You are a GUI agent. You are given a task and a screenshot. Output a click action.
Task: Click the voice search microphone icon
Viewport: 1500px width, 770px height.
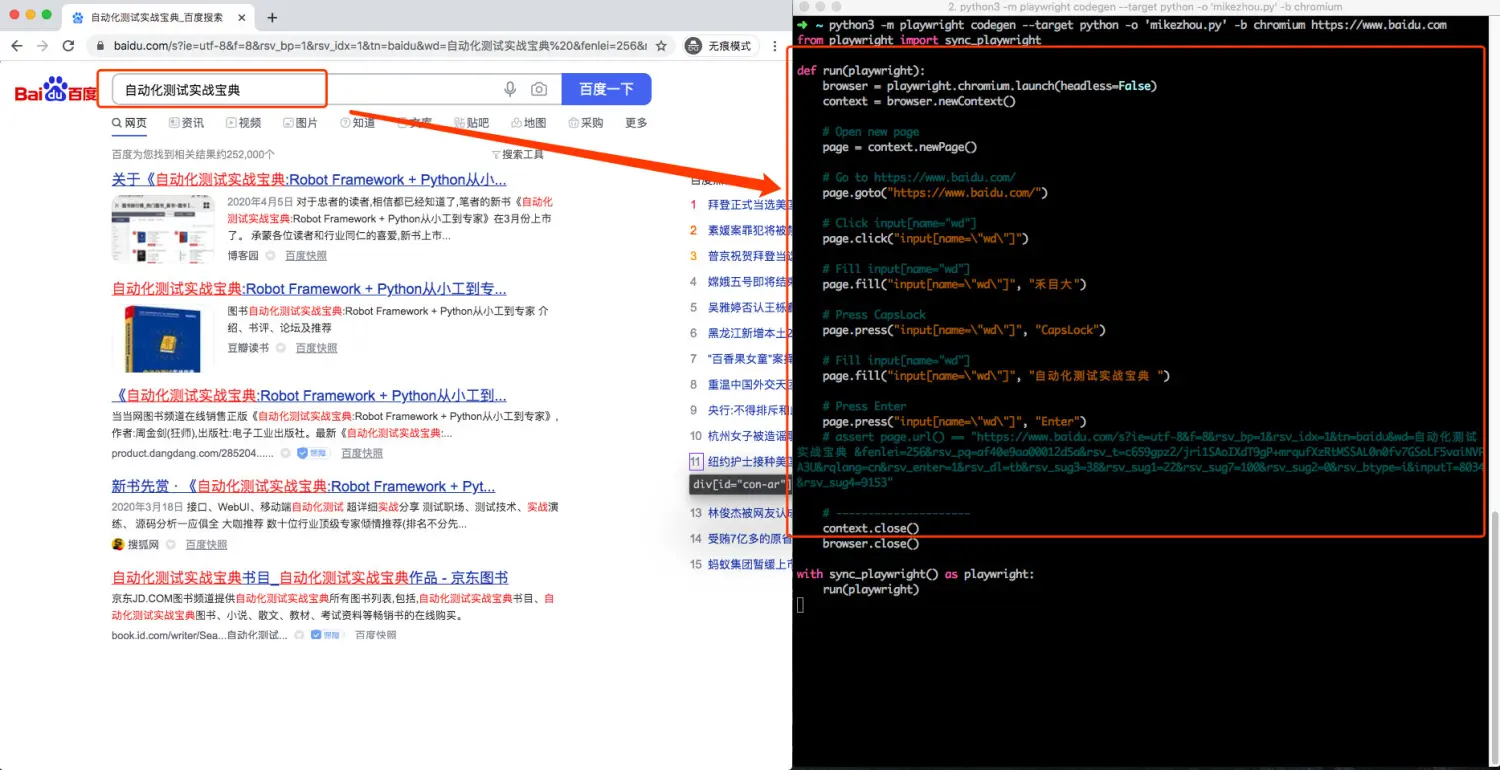pos(510,89)
